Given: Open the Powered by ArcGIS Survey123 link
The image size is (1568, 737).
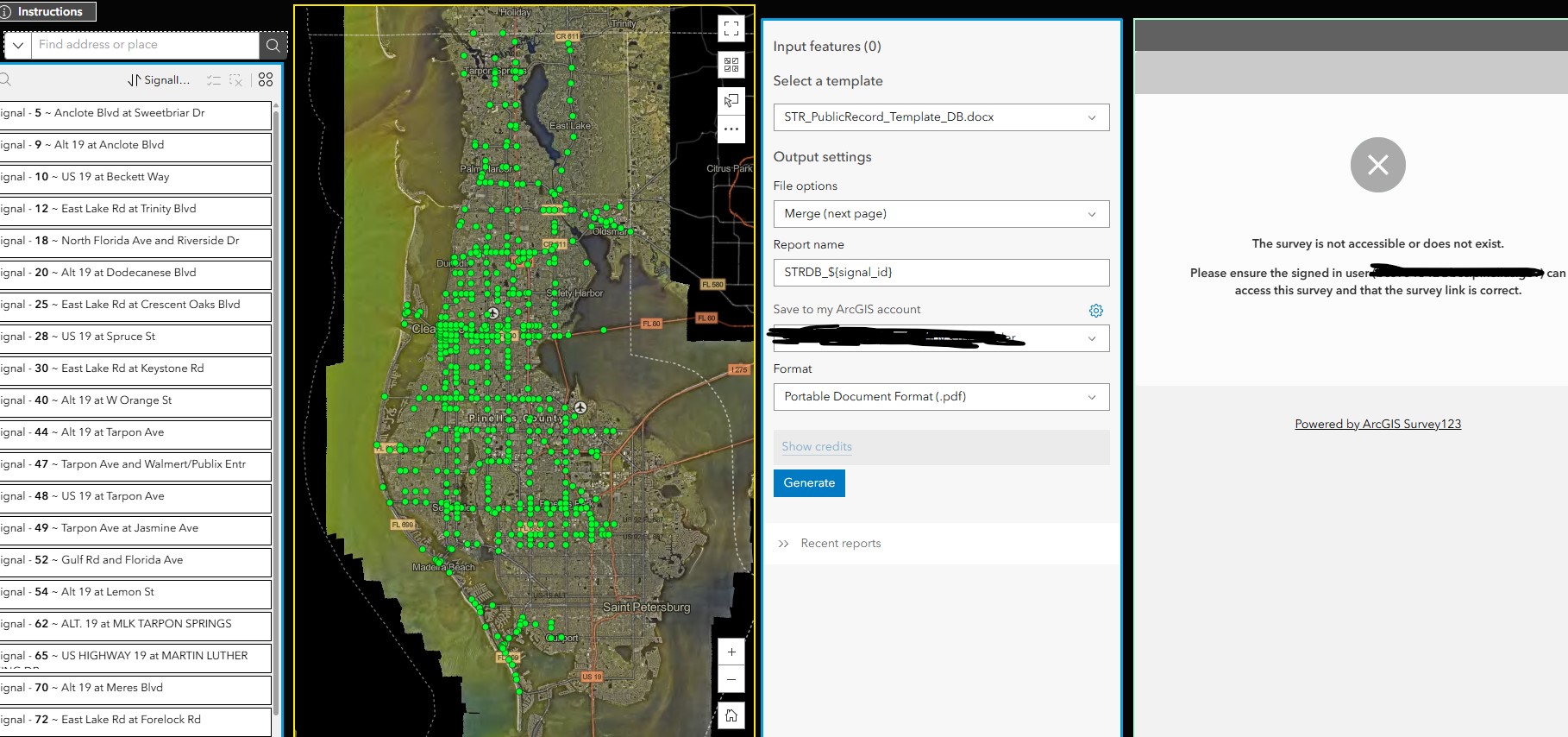Looking at the screenshot, I should tap(1377, 424).
